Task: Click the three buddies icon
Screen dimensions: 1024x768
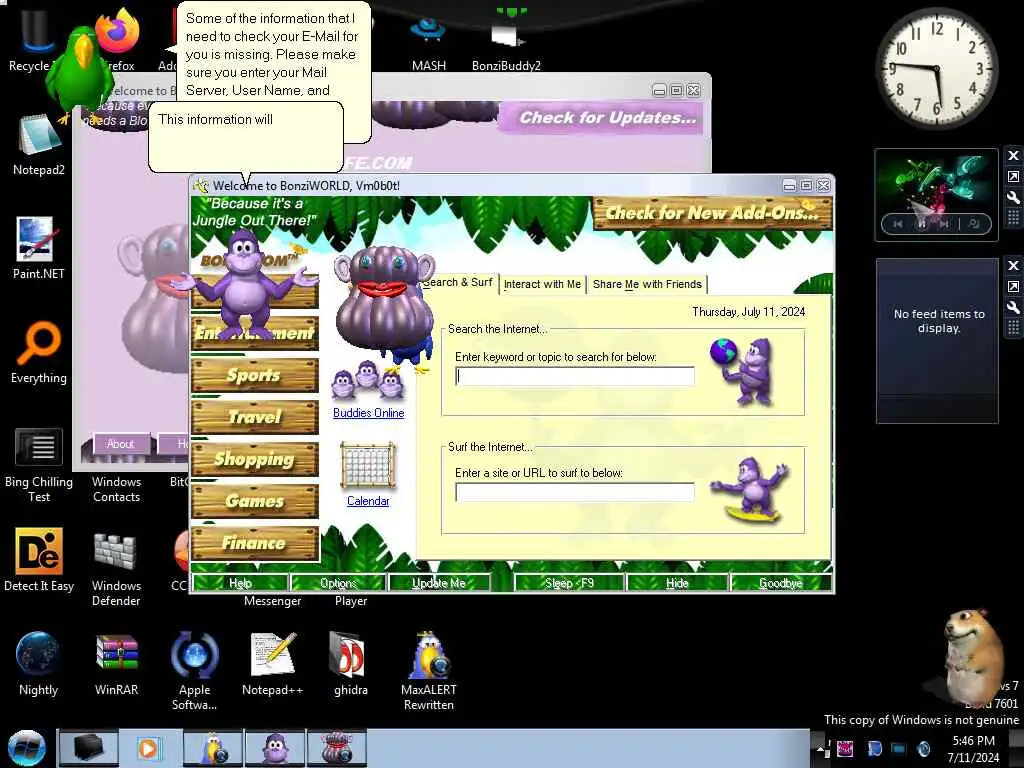Action: click(x=368, y=381)
